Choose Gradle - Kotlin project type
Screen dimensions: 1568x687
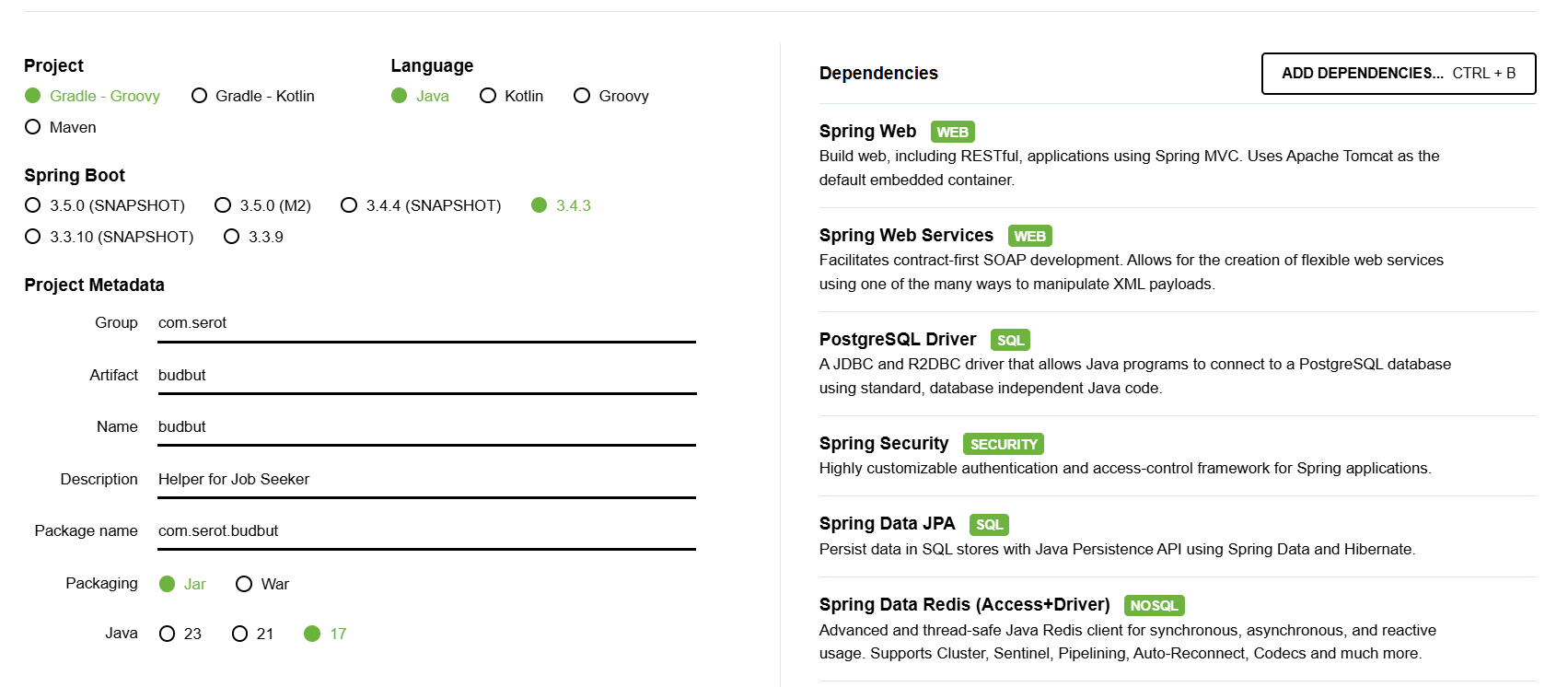(x=253, y=96)
